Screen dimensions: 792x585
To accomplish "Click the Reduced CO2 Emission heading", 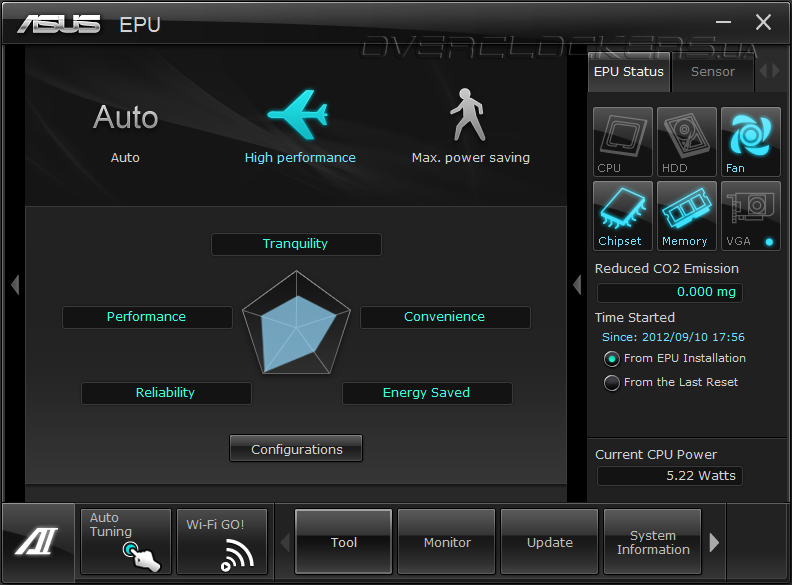I will (666, 268).
